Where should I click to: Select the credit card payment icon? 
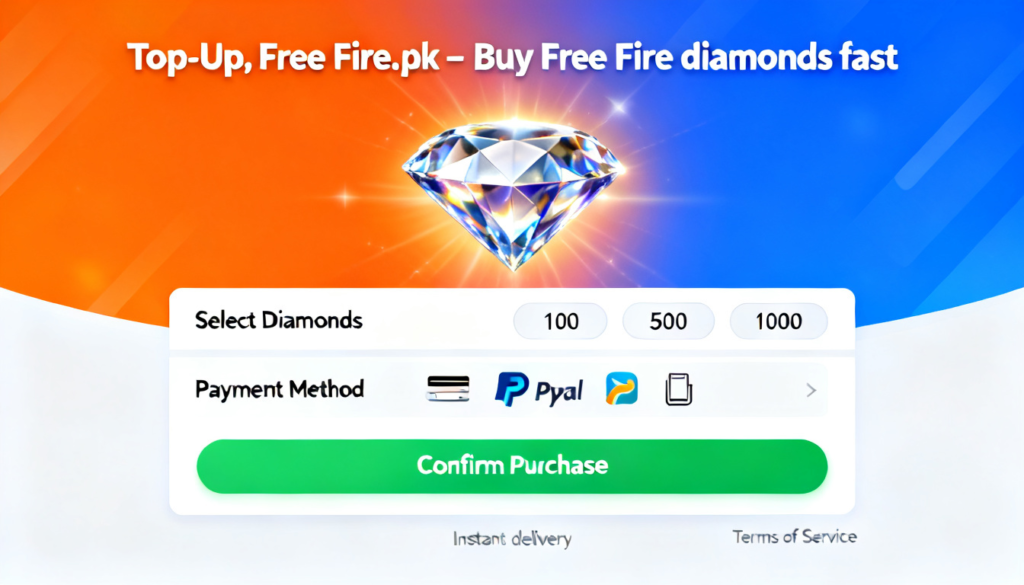pyautogui.click(x=448, y=388)
